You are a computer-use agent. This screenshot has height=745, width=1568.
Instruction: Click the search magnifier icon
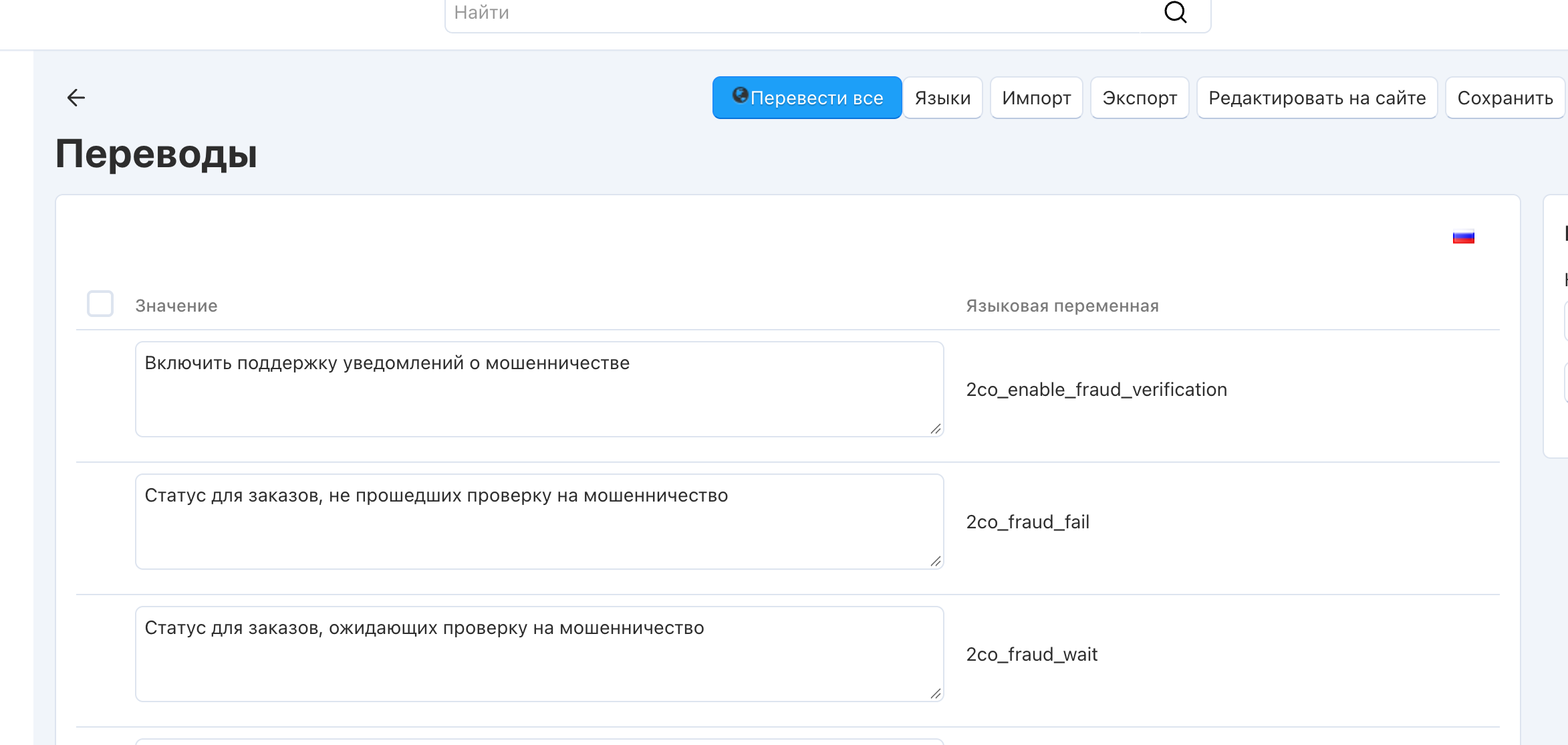pos(1175,12)
